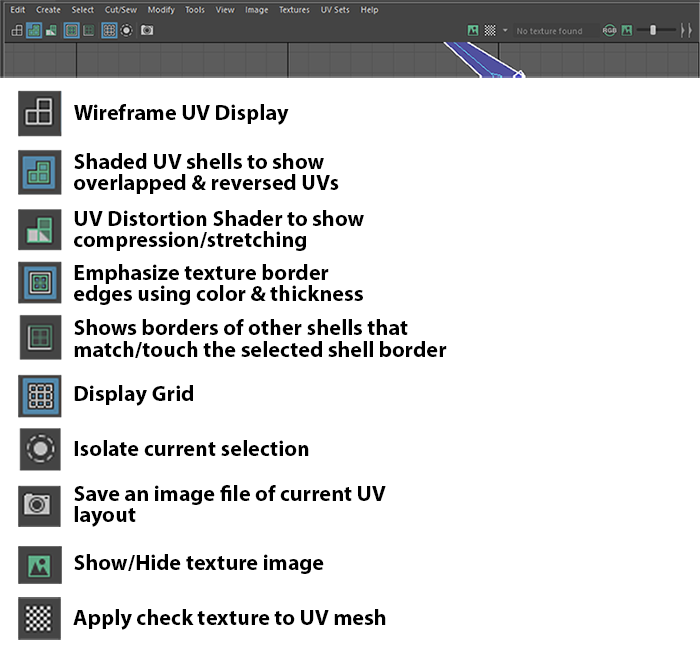Screen dimensions: 700x668
Task: Click the camera UV snapshot toolbar icon
Action: coord(147,31)
